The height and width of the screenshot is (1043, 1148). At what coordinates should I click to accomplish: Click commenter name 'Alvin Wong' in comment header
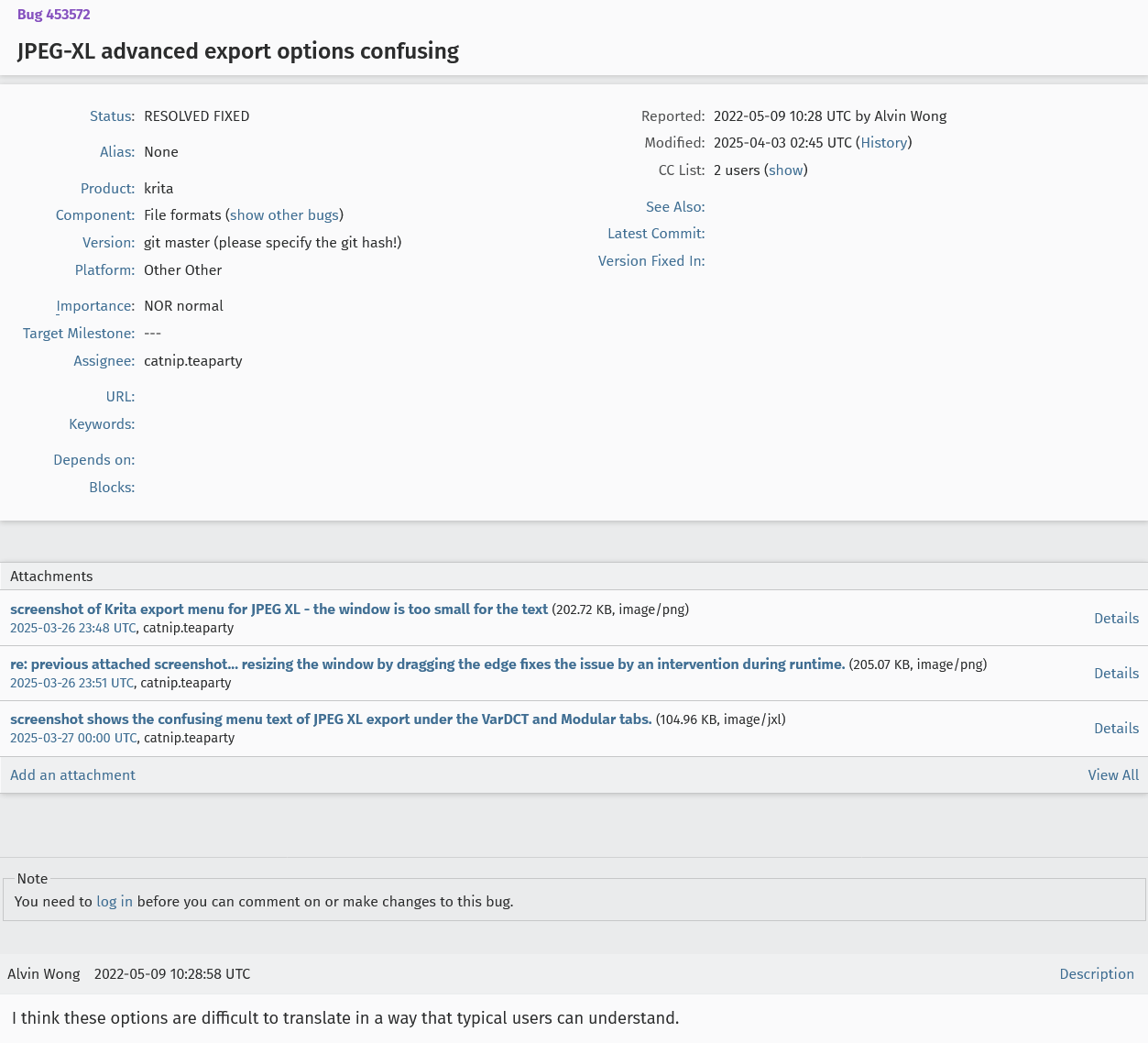(x=44, y=974)
